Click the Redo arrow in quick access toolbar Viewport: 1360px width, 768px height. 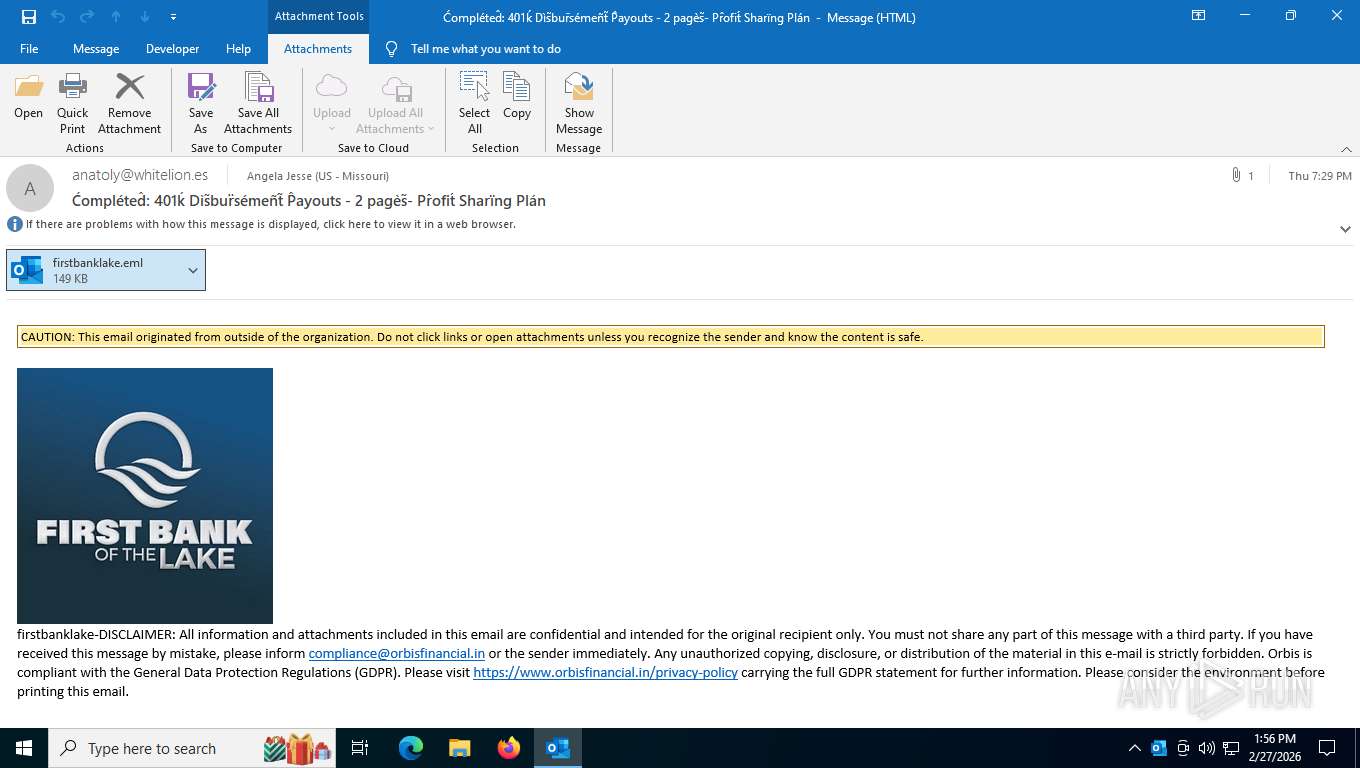[87, 17]
